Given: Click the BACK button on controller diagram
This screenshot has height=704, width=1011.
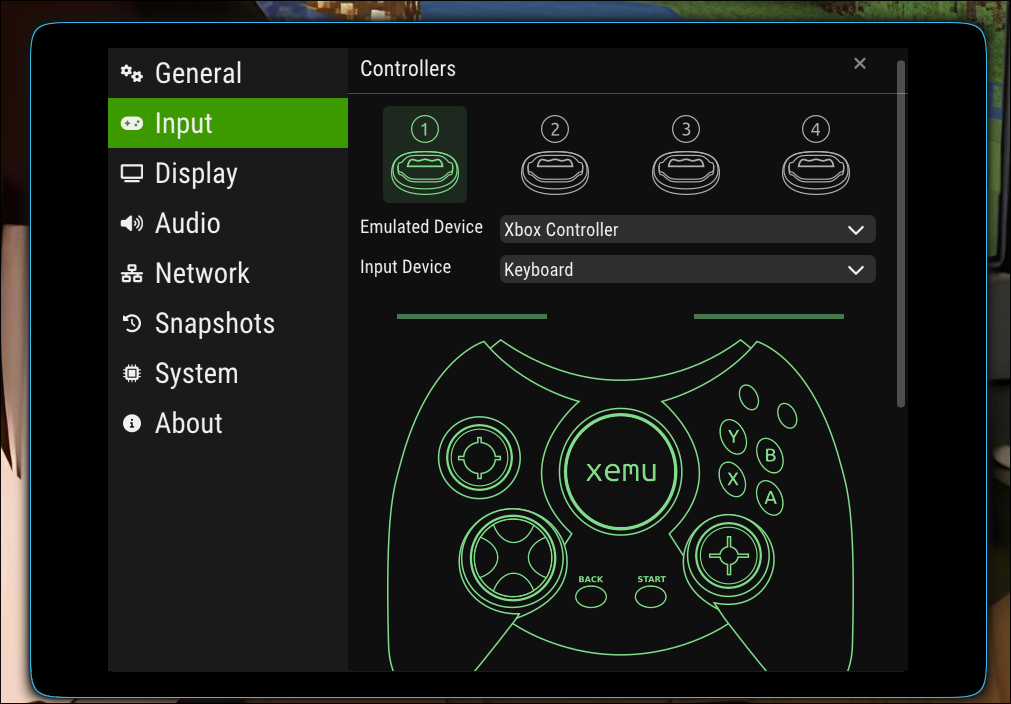Looking at the screenshot, I should [x=591, y=597].
